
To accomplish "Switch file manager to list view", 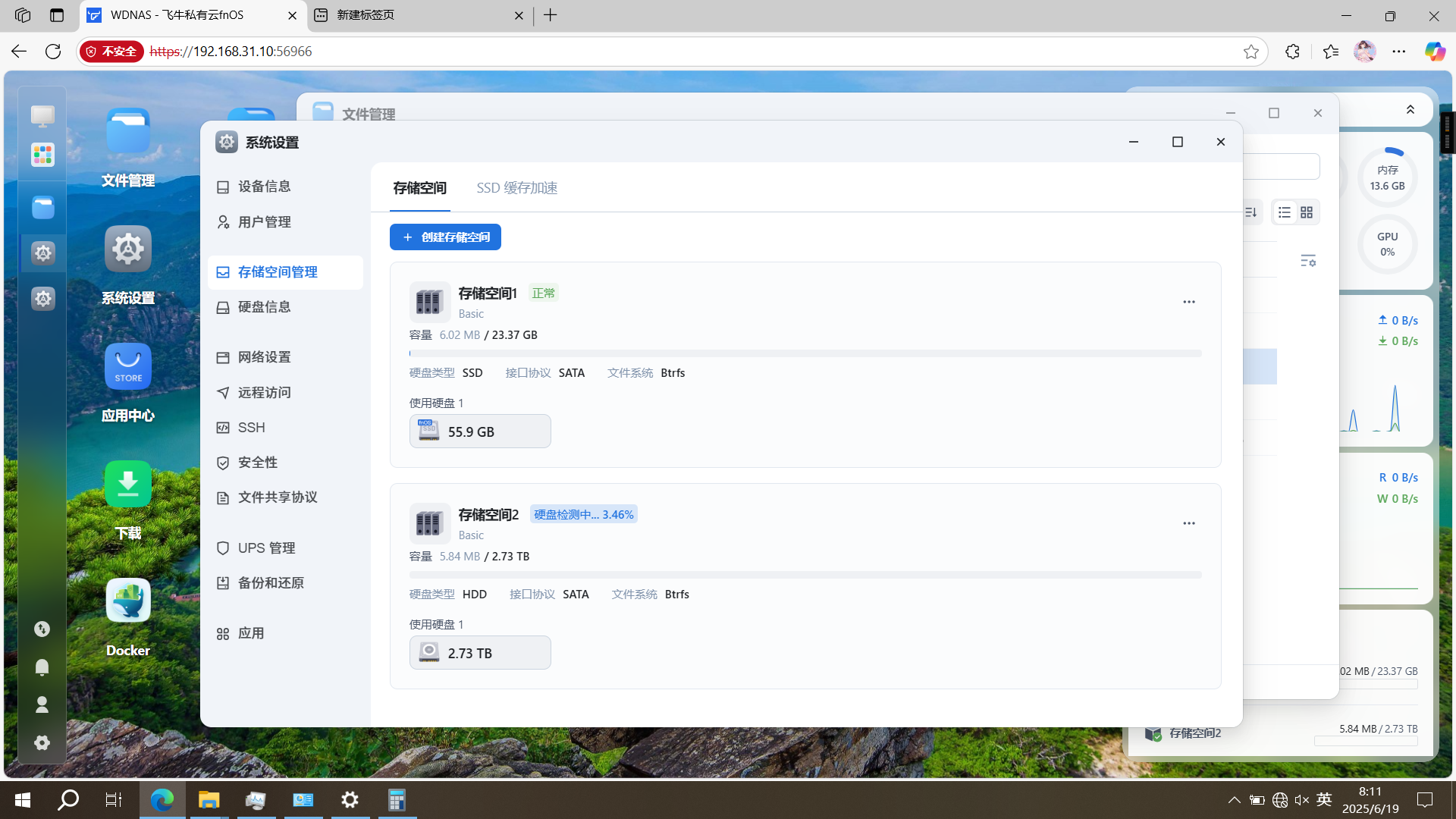I will (x=1284, y=212).
